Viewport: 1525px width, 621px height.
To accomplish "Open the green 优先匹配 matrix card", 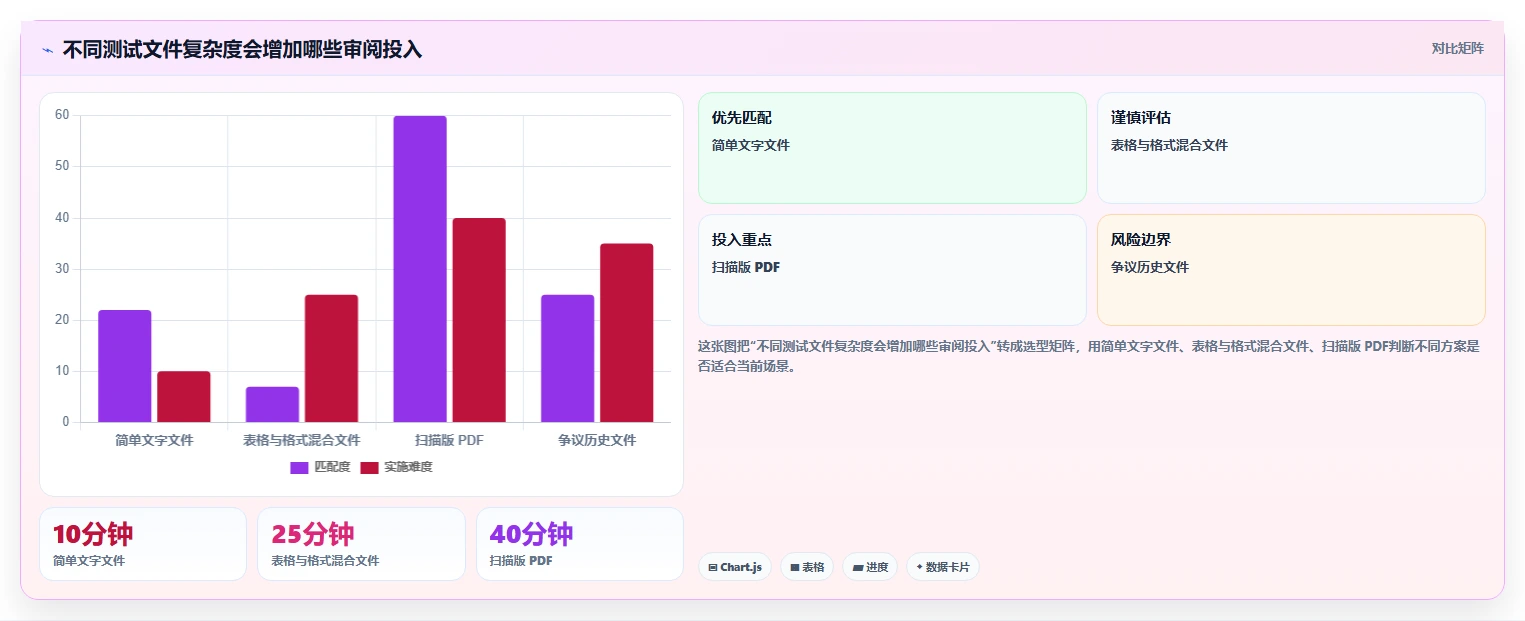I will pyautogui.click(x=892, y=148).
